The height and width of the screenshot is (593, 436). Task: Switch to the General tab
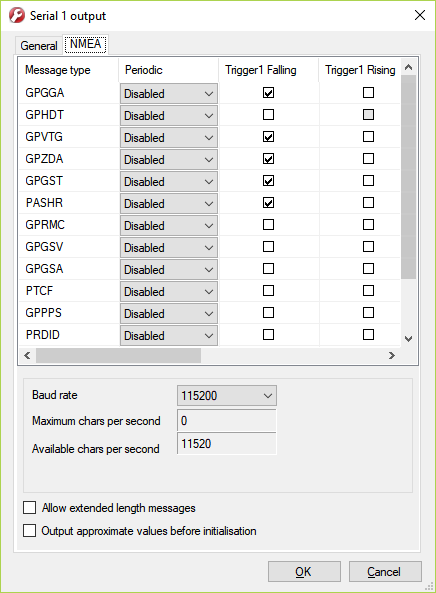tap(39, 46)
